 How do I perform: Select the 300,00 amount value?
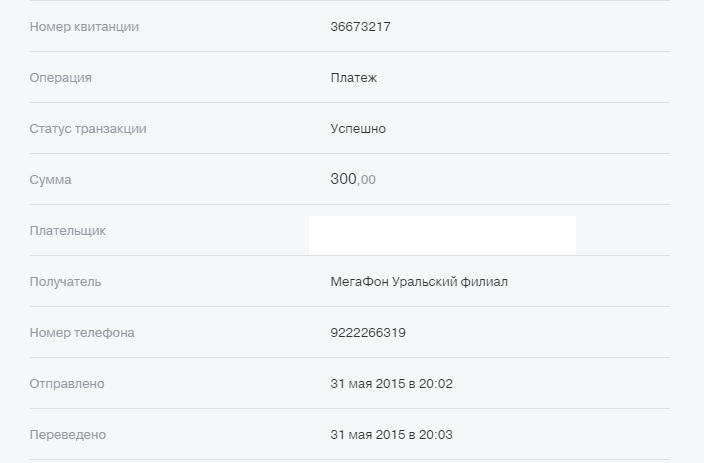(x=353, y=179)
